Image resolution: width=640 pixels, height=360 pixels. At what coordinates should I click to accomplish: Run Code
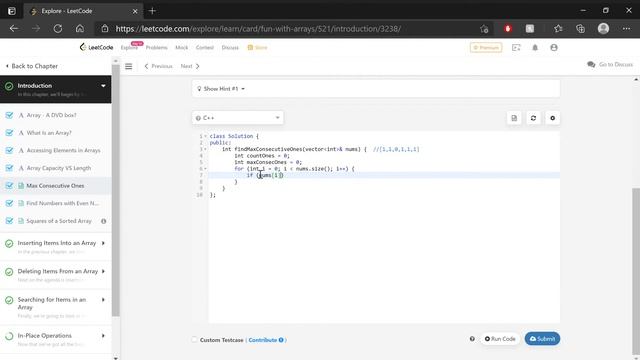click(500, 339)
